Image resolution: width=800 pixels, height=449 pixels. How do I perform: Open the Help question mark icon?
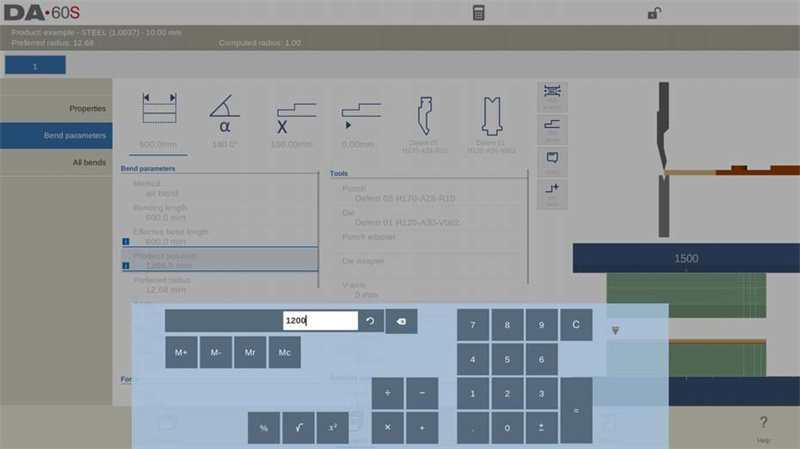[x=763, y=428]
